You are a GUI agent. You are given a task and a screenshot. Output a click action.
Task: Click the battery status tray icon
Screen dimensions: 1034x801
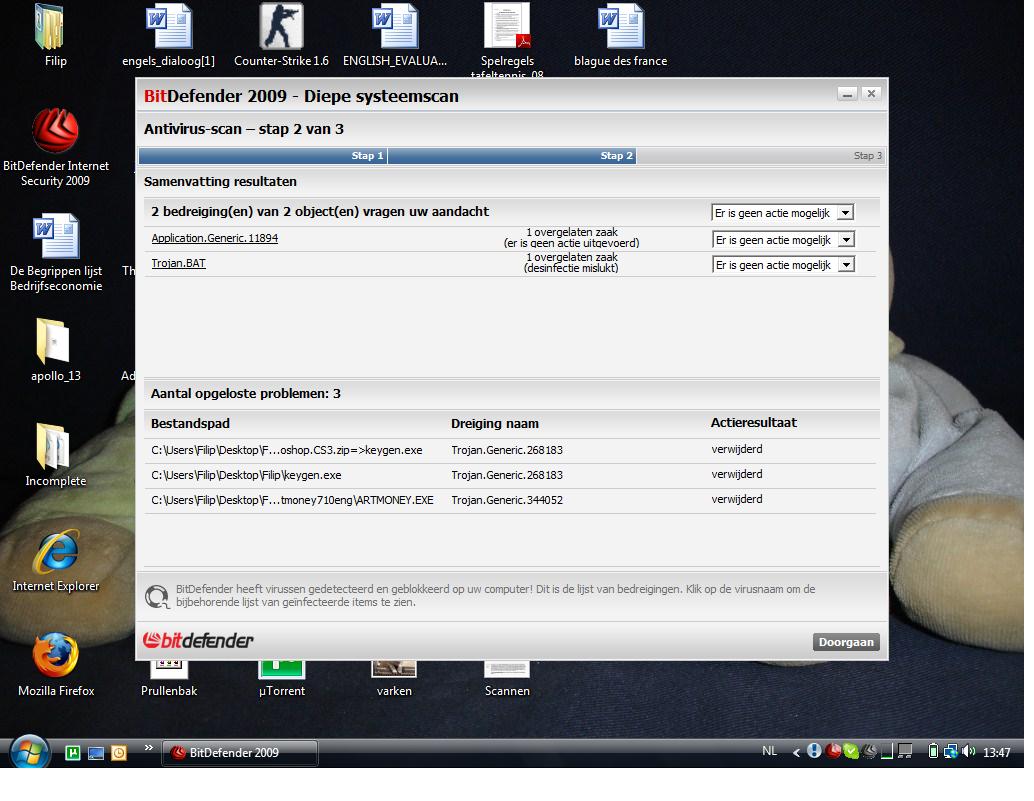pyautogui.click(x=932, y=751)
